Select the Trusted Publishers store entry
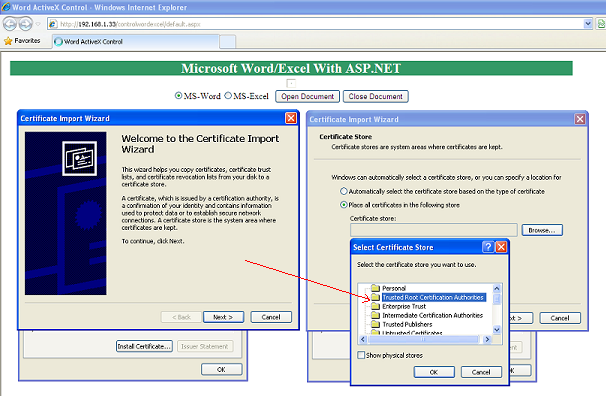Image resolution: width=606 pixels, height=396 pixels. (x=407, y=324)
